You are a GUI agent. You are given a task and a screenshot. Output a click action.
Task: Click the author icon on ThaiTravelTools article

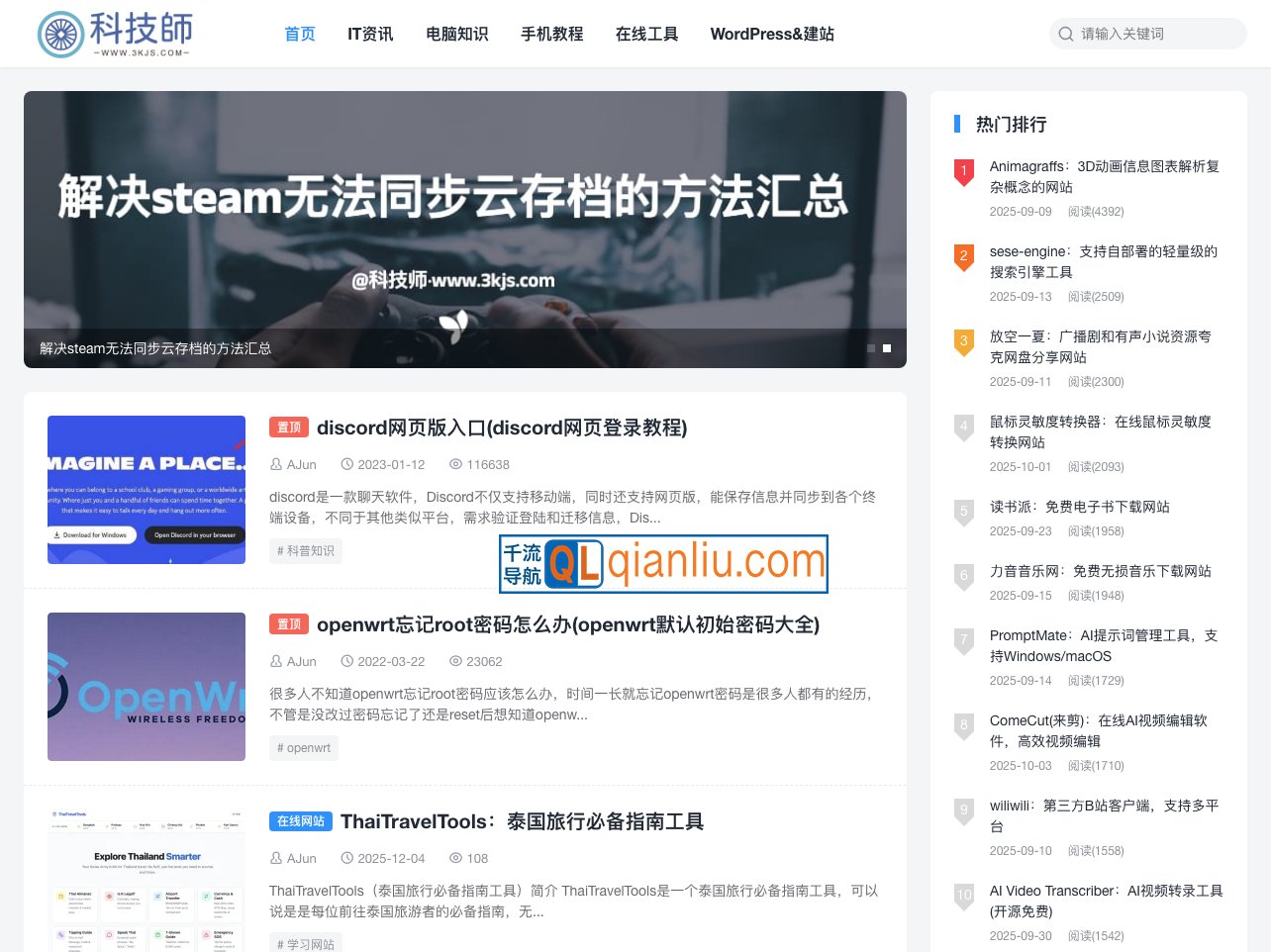[x=276, y=857]
